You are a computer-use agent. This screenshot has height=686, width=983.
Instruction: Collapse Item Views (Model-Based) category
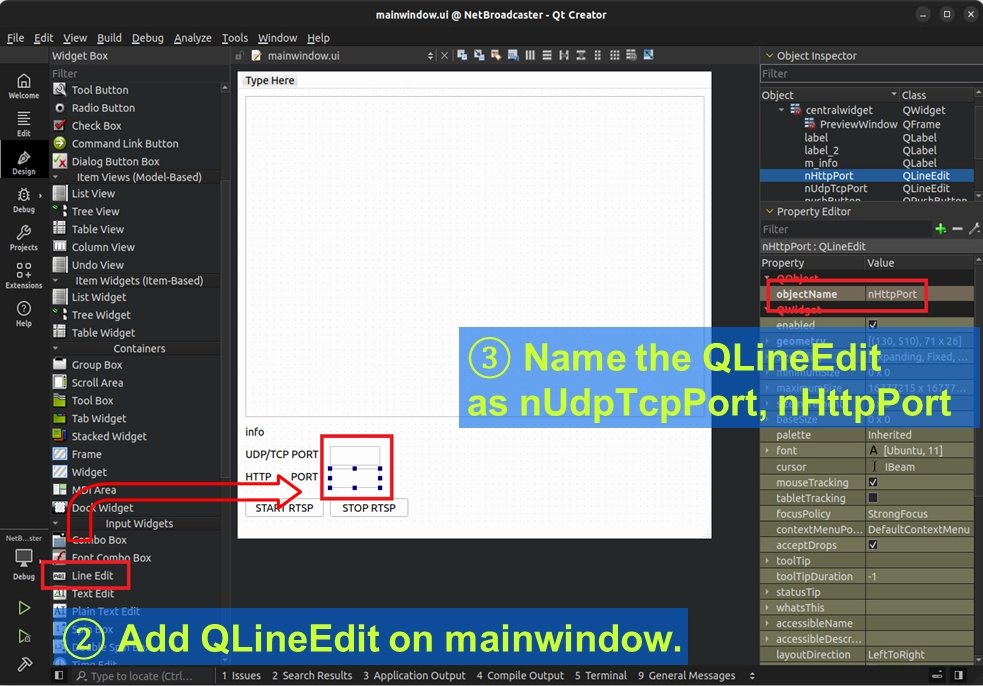pos(55,177)
